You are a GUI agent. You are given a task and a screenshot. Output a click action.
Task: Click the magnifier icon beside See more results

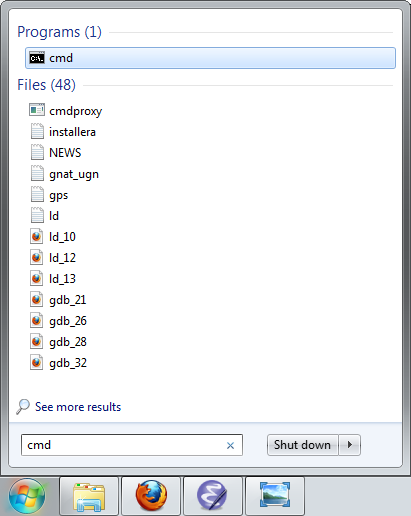(x=23, y=407)
